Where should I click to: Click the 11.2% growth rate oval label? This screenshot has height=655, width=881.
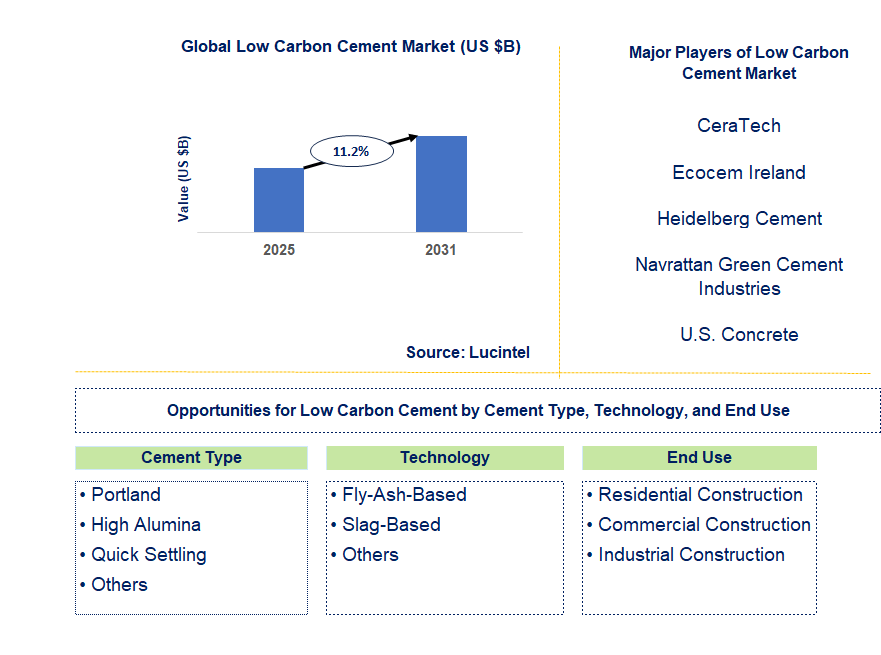pyautogui.click(x=351, y=151)
